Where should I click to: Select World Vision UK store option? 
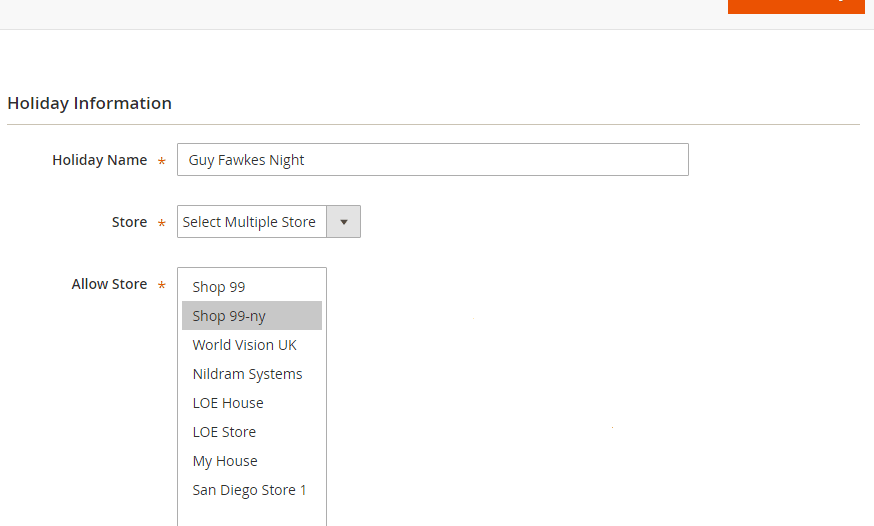click(244, 345)
